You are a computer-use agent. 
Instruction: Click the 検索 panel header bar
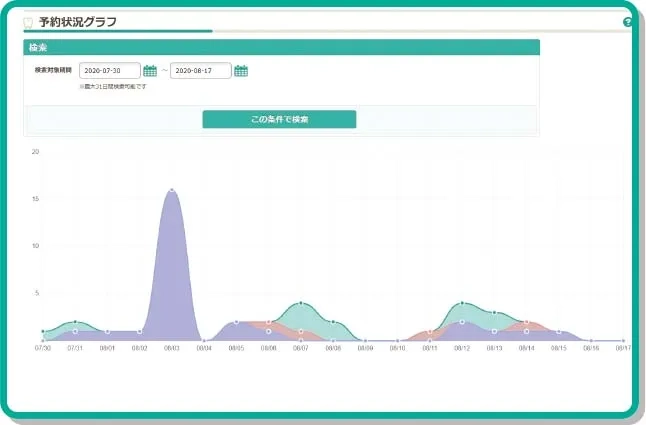click(x=281, y=47)
